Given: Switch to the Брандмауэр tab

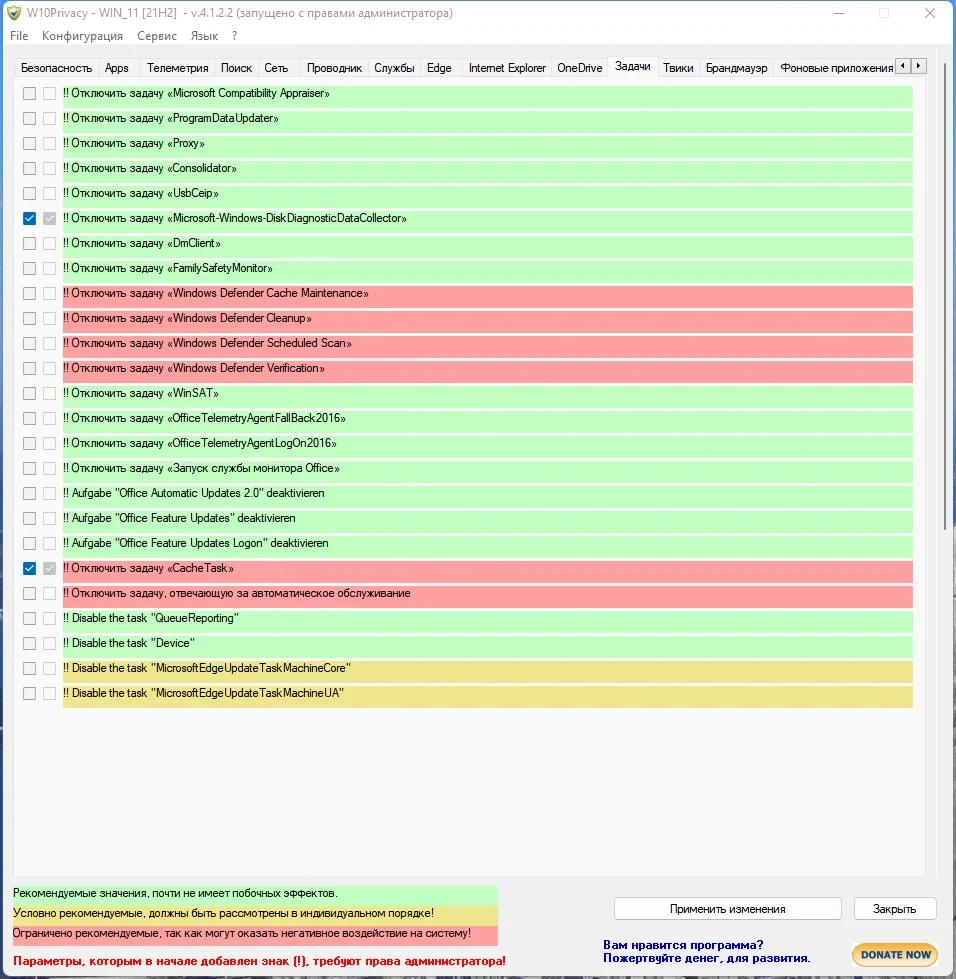Looking at the screenshot, I should pos(736,68).
